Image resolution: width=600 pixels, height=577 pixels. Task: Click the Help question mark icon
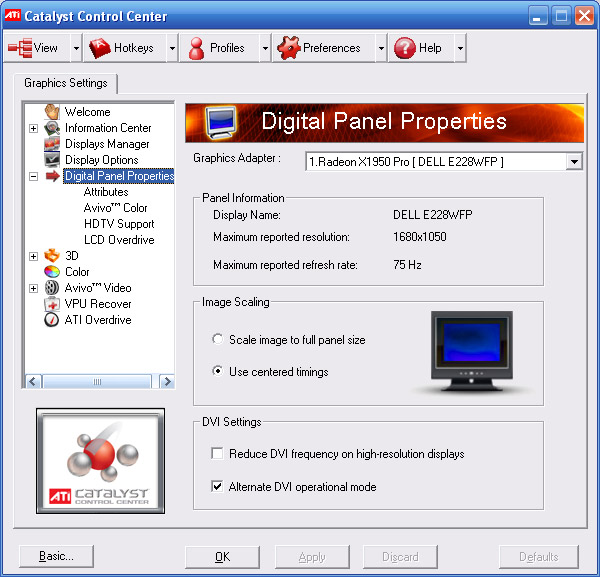point(404,48)
